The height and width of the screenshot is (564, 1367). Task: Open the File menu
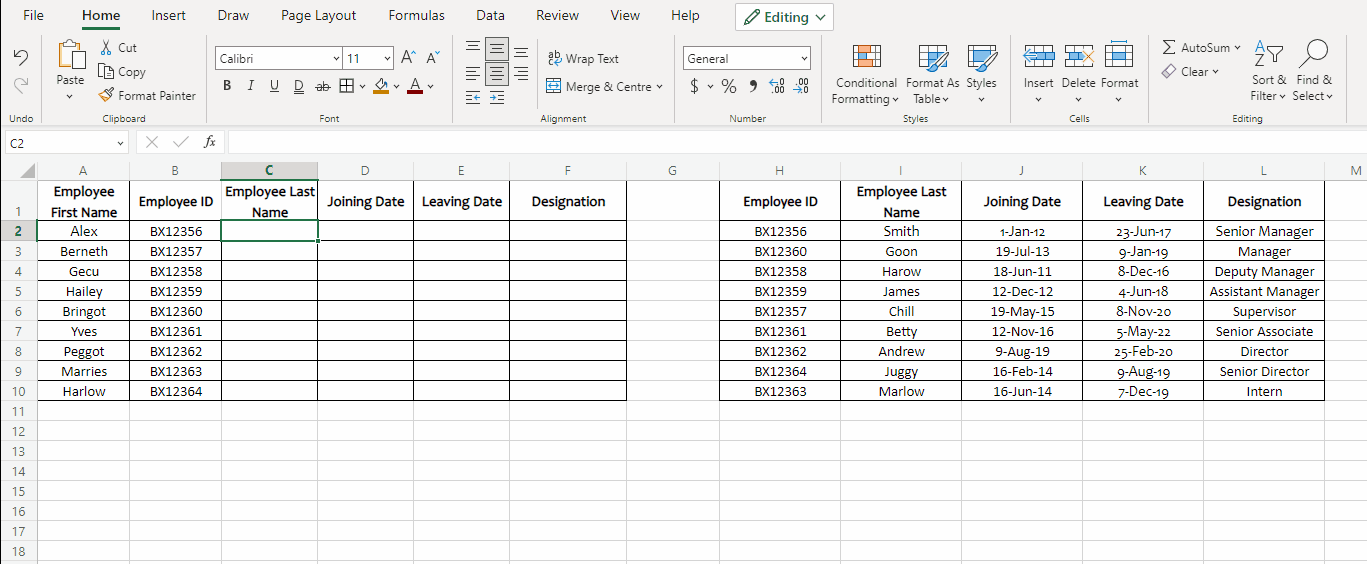point(33,15)
